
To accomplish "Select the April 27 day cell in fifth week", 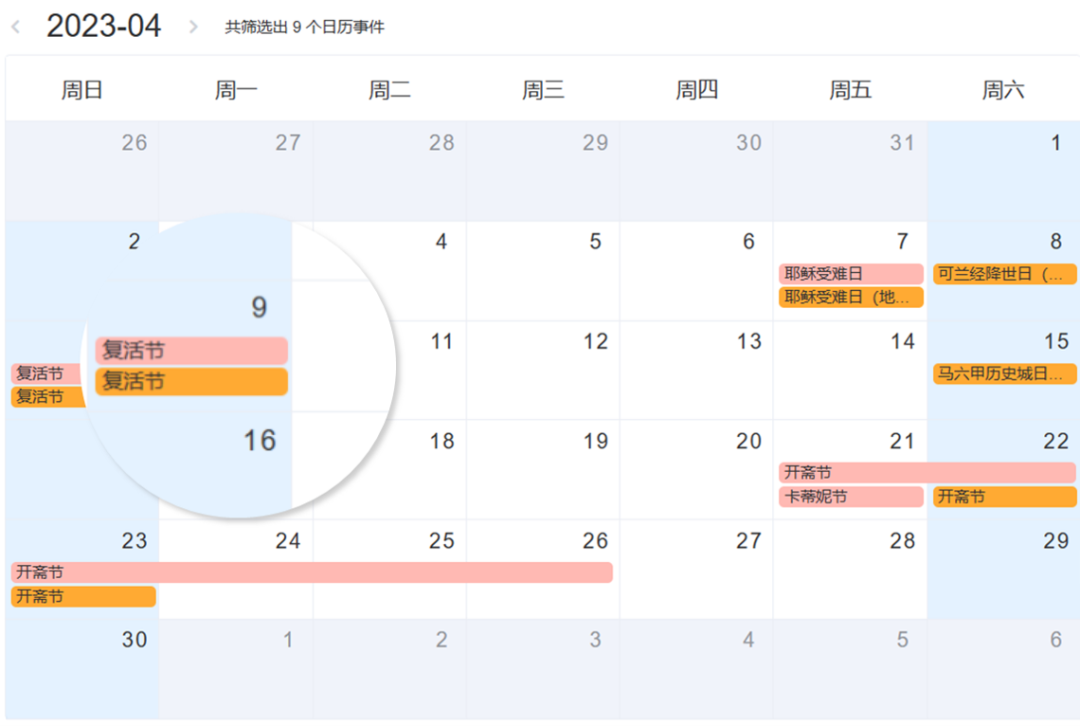I will [696, 570].
